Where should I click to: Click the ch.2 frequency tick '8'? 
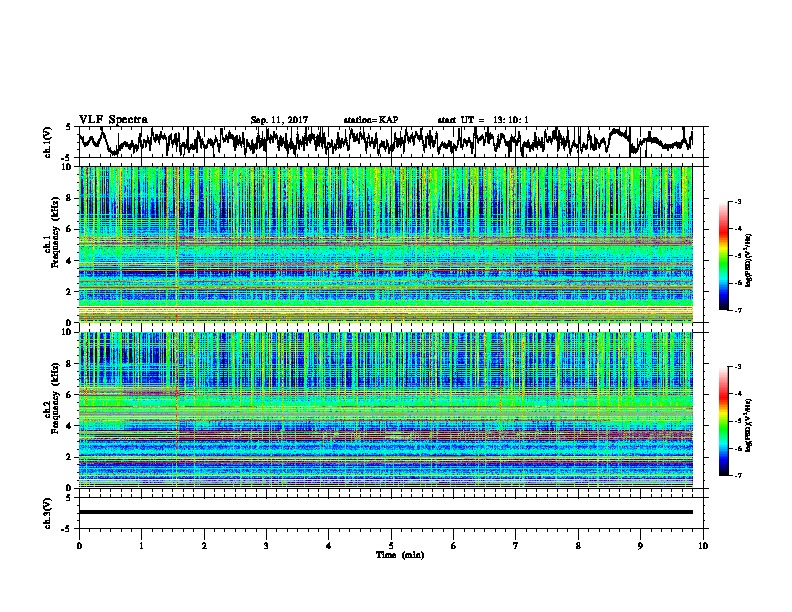click(x=71, y=364)
